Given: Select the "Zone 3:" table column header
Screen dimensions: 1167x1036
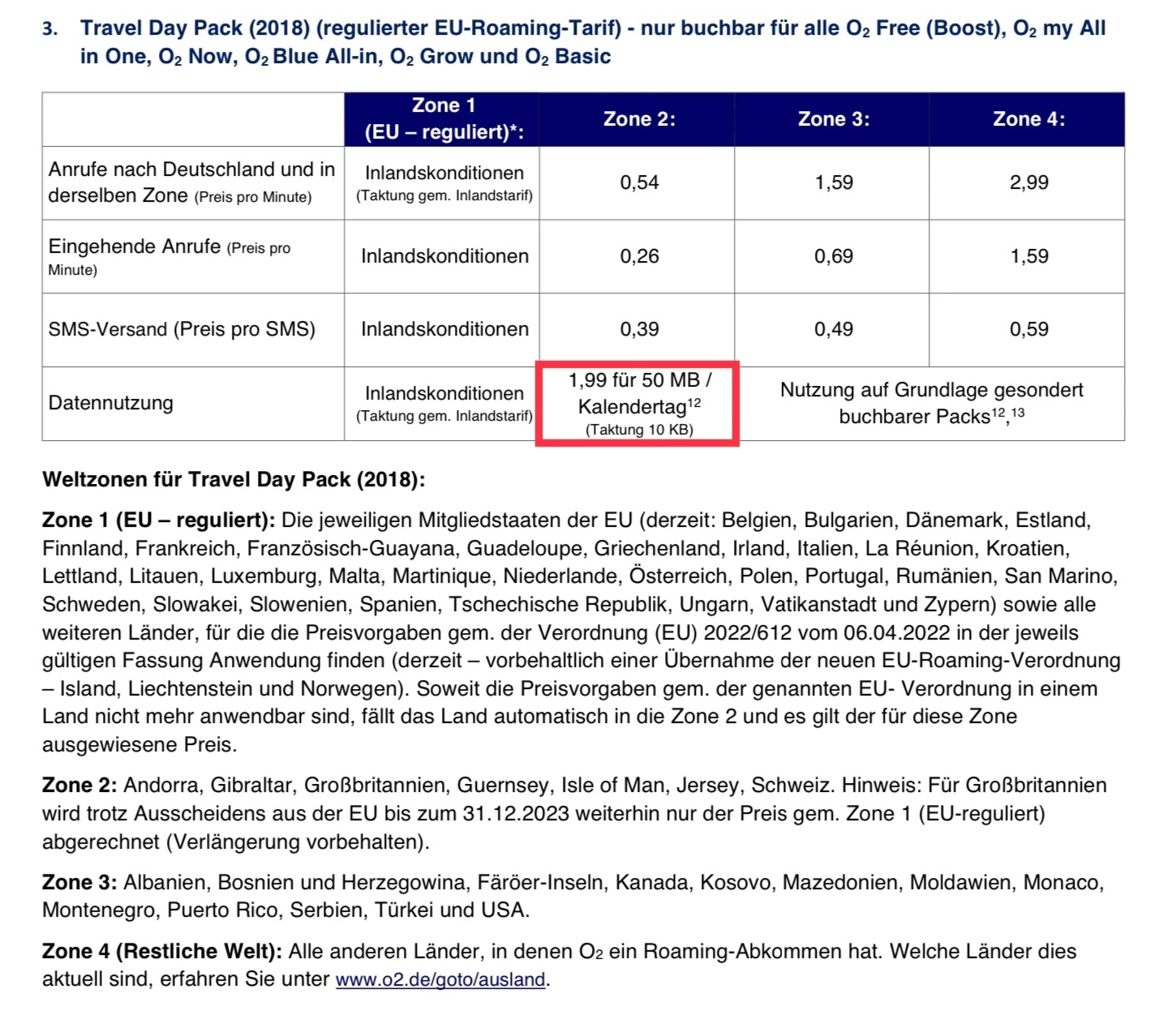Looking at the screenshot, I should [x=832, y=119].
